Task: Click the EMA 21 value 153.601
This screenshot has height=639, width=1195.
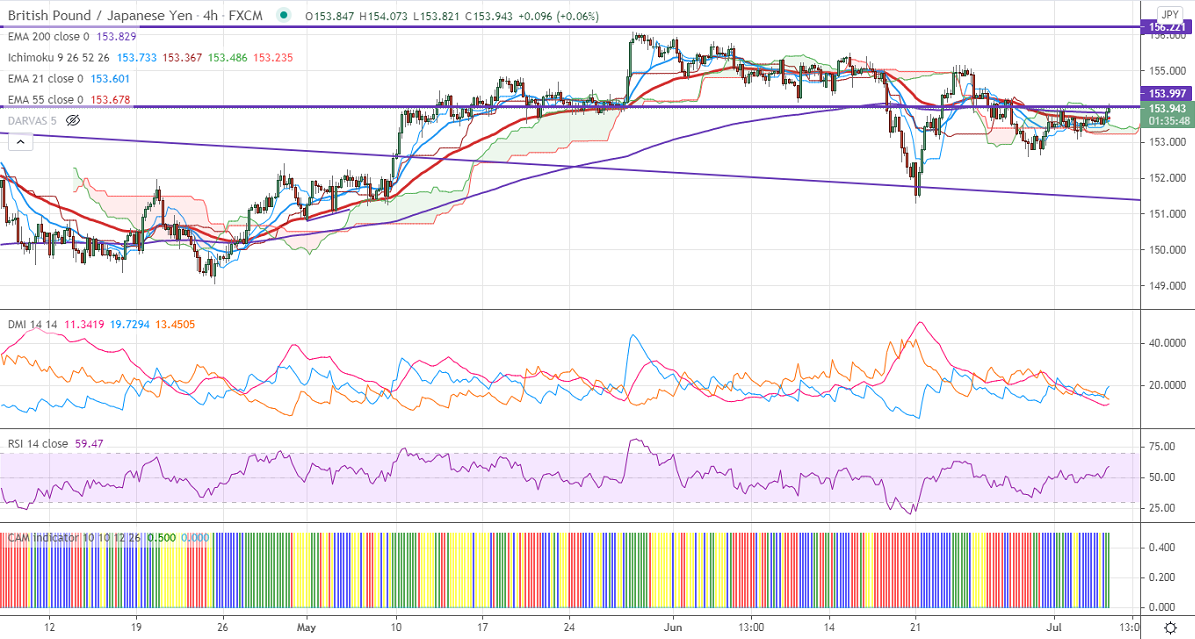Action: coord(110,79)
